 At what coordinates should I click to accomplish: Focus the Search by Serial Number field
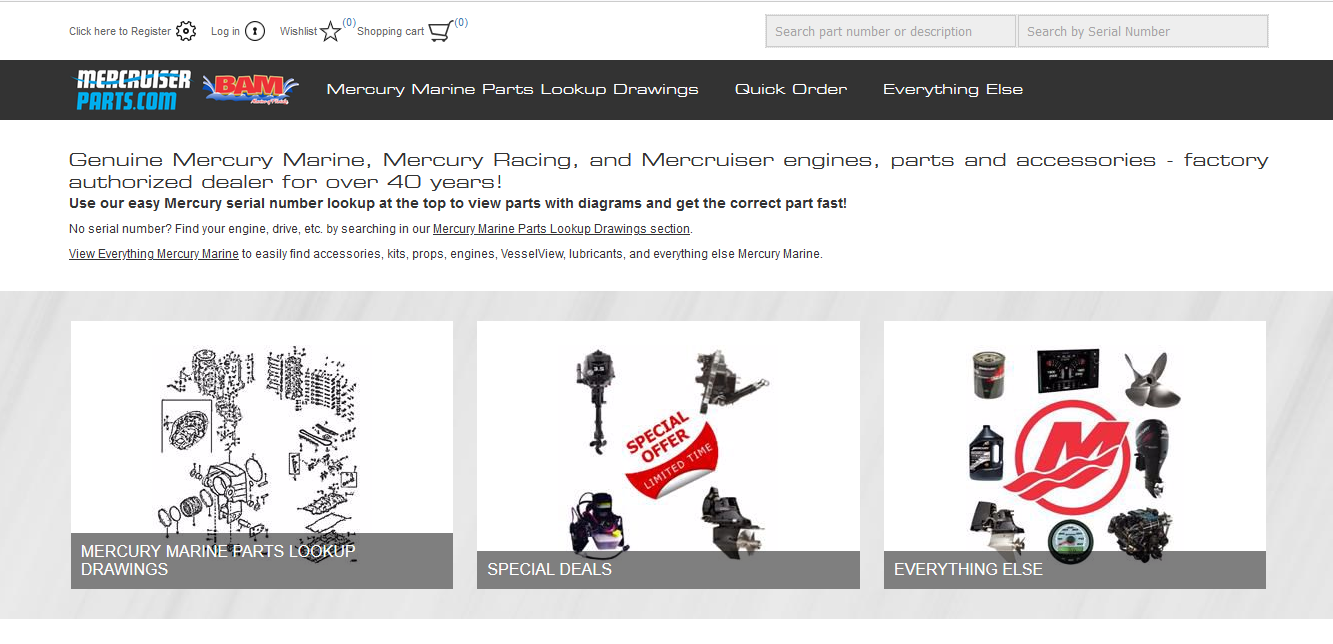[x=1143, y=31]
